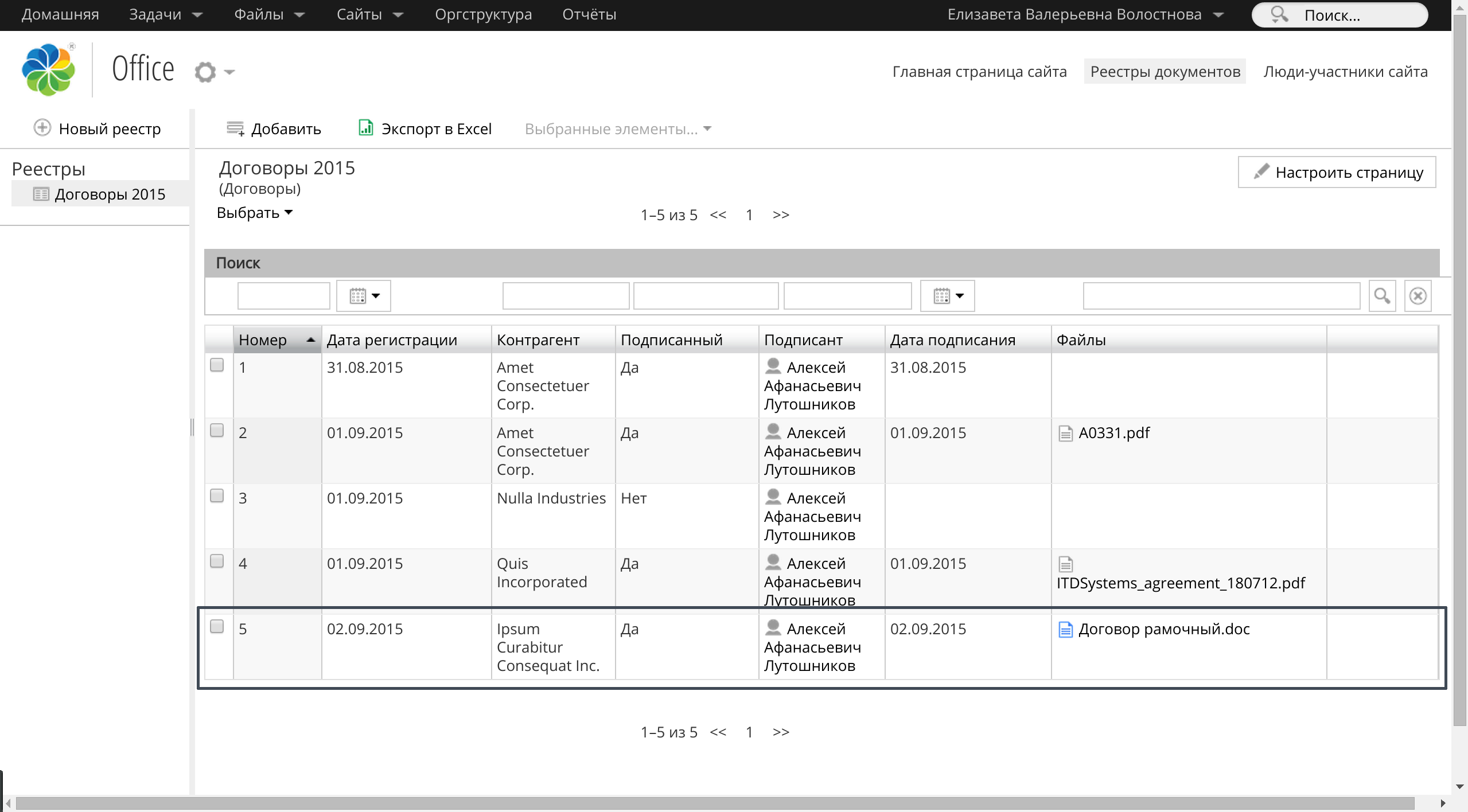Open the A0331.pdf file icon
The width and height of the screenshot is (1468, 812).
click(1065, 433)
